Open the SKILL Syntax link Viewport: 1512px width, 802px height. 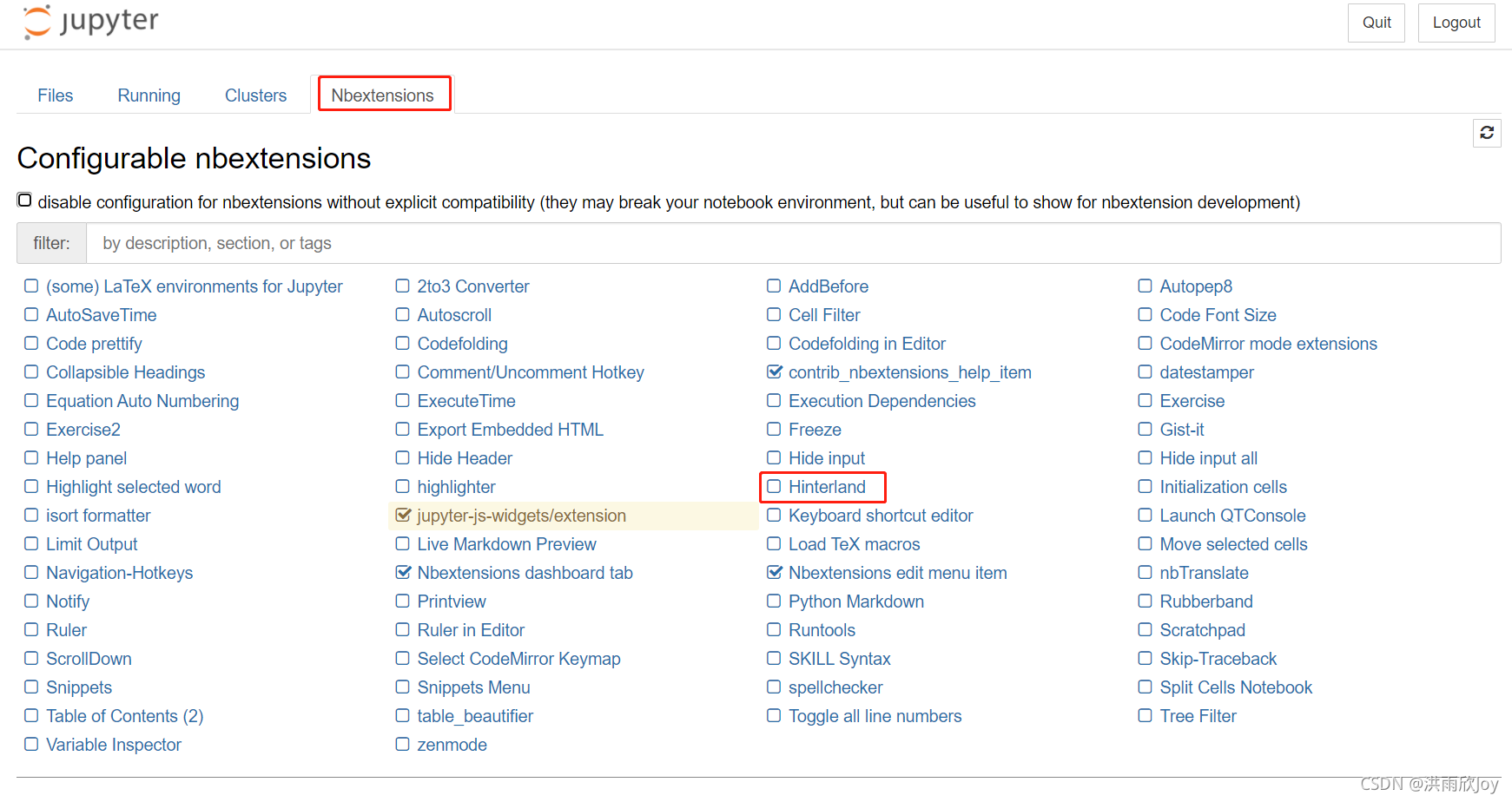pos(840,659)
